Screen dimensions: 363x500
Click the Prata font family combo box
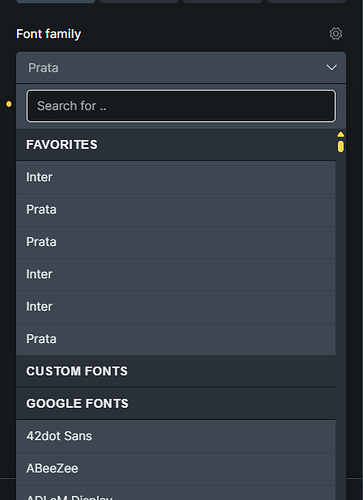coord(181,68)
